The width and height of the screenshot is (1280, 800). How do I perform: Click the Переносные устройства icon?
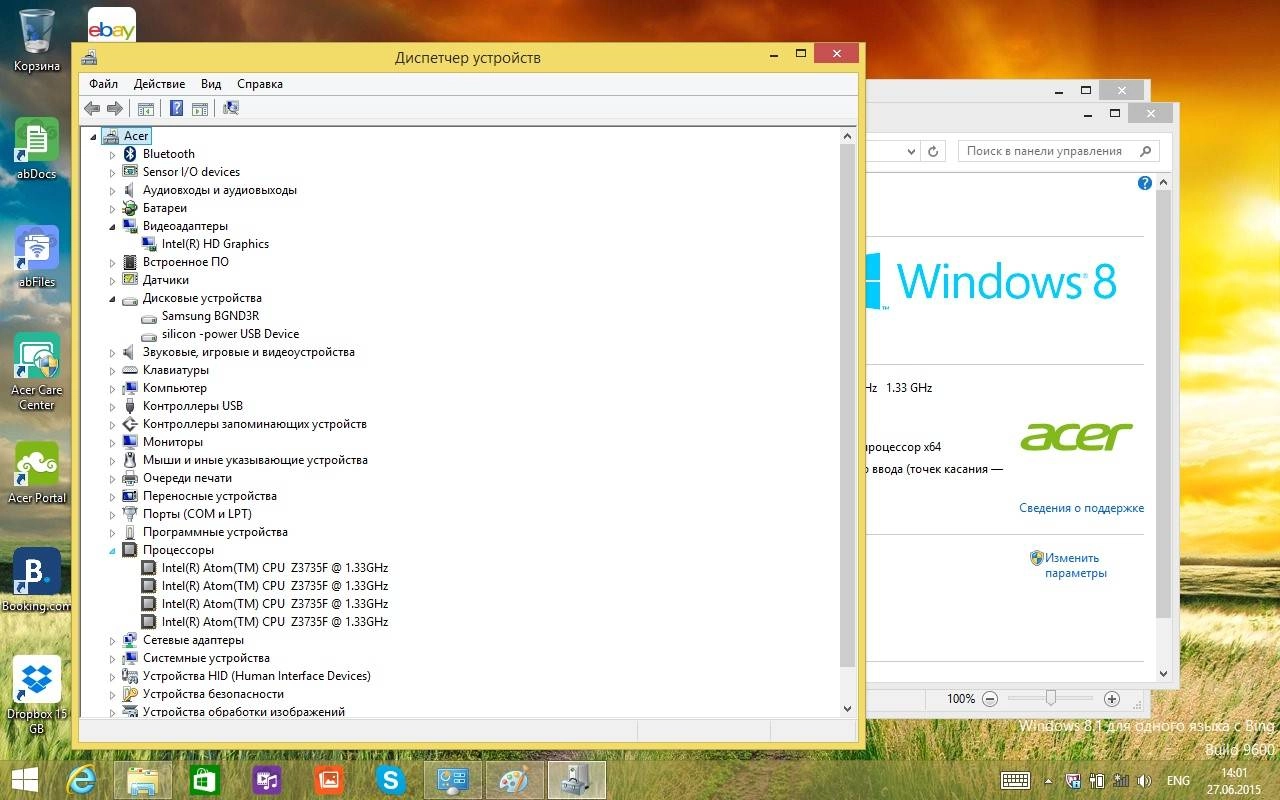129,496
